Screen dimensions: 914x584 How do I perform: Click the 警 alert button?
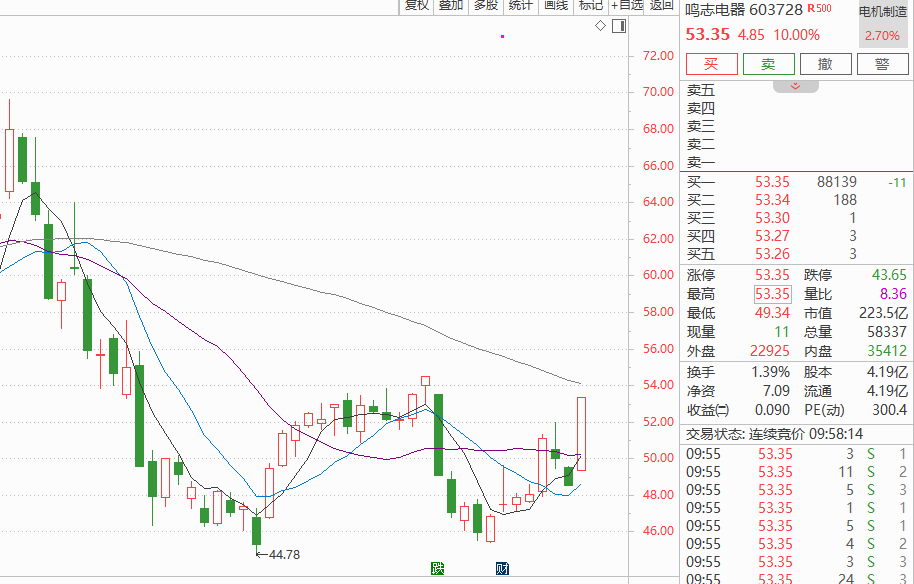[x=883, y=64]
